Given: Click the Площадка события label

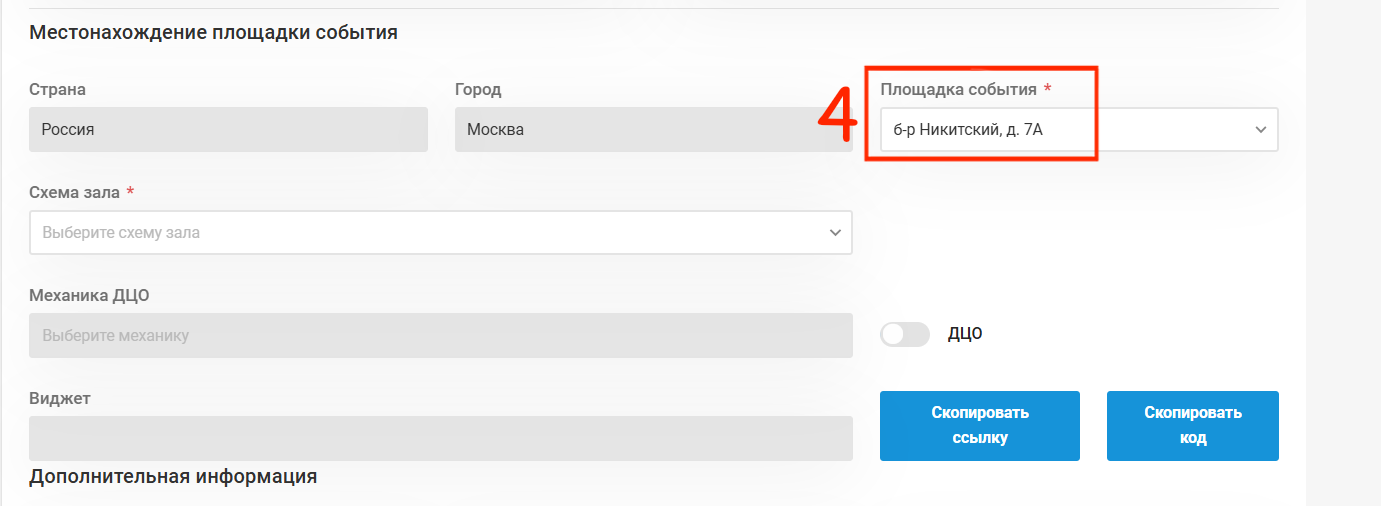Looking at the screenshot, I should pos(959,89).
